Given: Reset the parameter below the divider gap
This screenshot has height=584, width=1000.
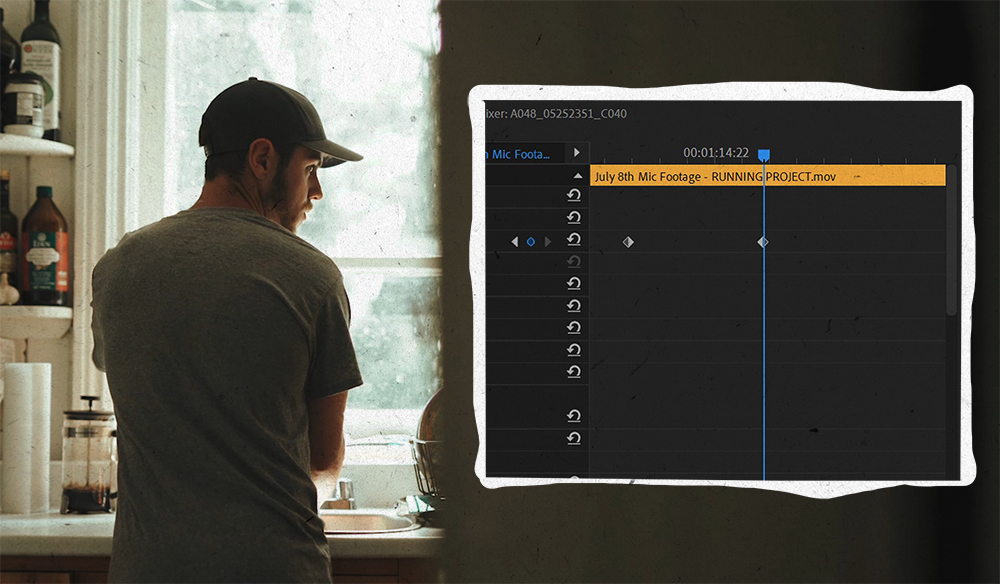Looking at the screenshot, I should pos(573,415).
